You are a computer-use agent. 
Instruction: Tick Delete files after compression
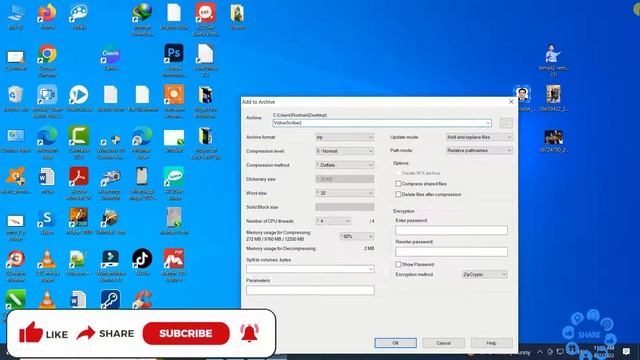398,194
